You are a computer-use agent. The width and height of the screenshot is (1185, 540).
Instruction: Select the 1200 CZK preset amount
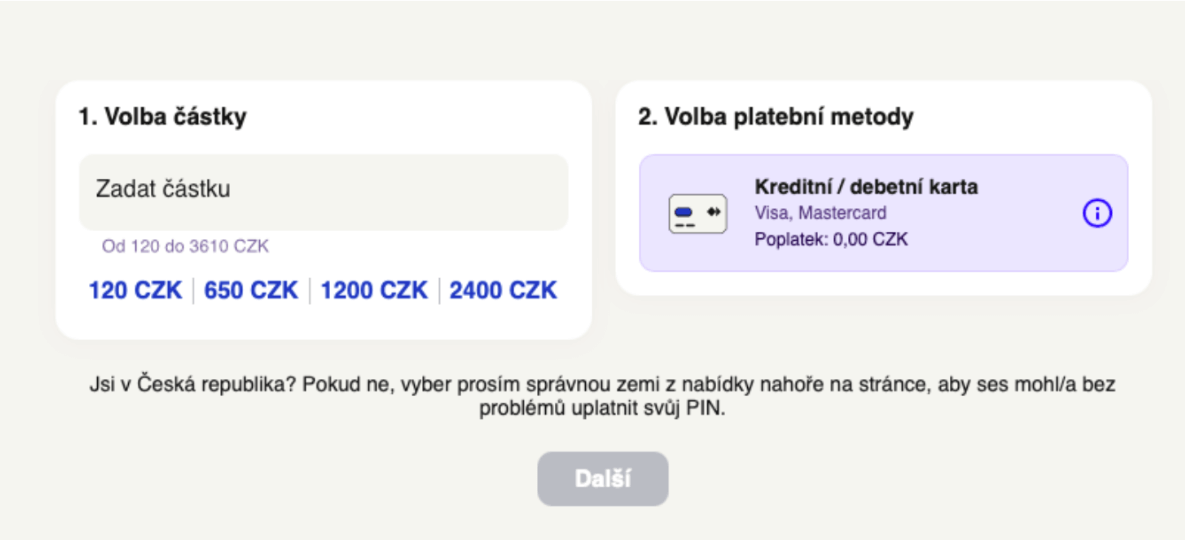[x=374, y=291]
